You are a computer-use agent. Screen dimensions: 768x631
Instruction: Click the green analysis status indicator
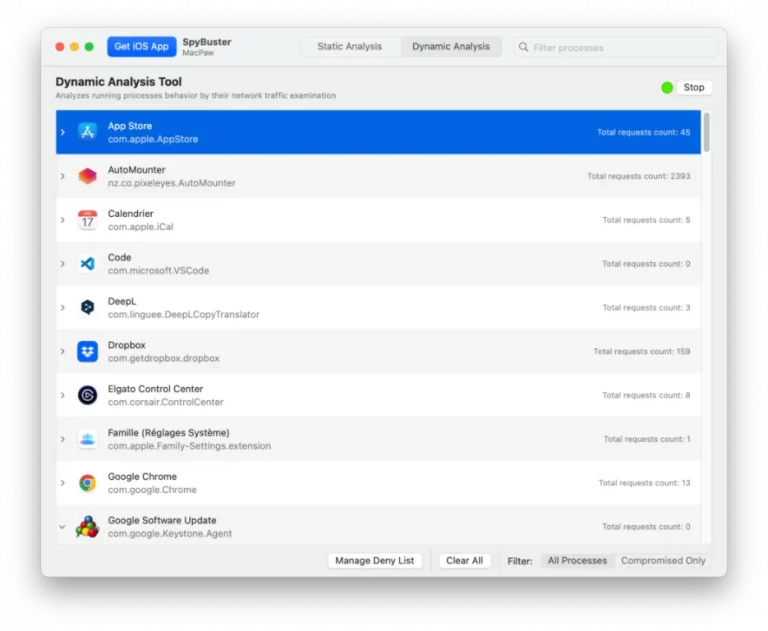coord(667,88)
